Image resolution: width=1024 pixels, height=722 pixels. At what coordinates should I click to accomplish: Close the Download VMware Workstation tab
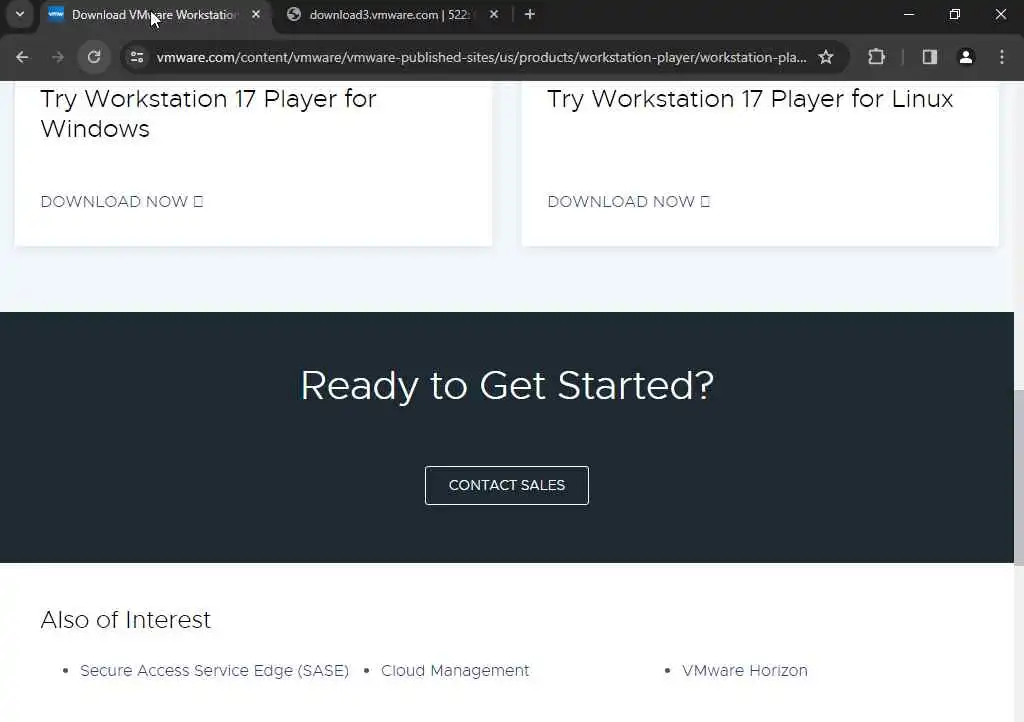(x=256, y=14)
